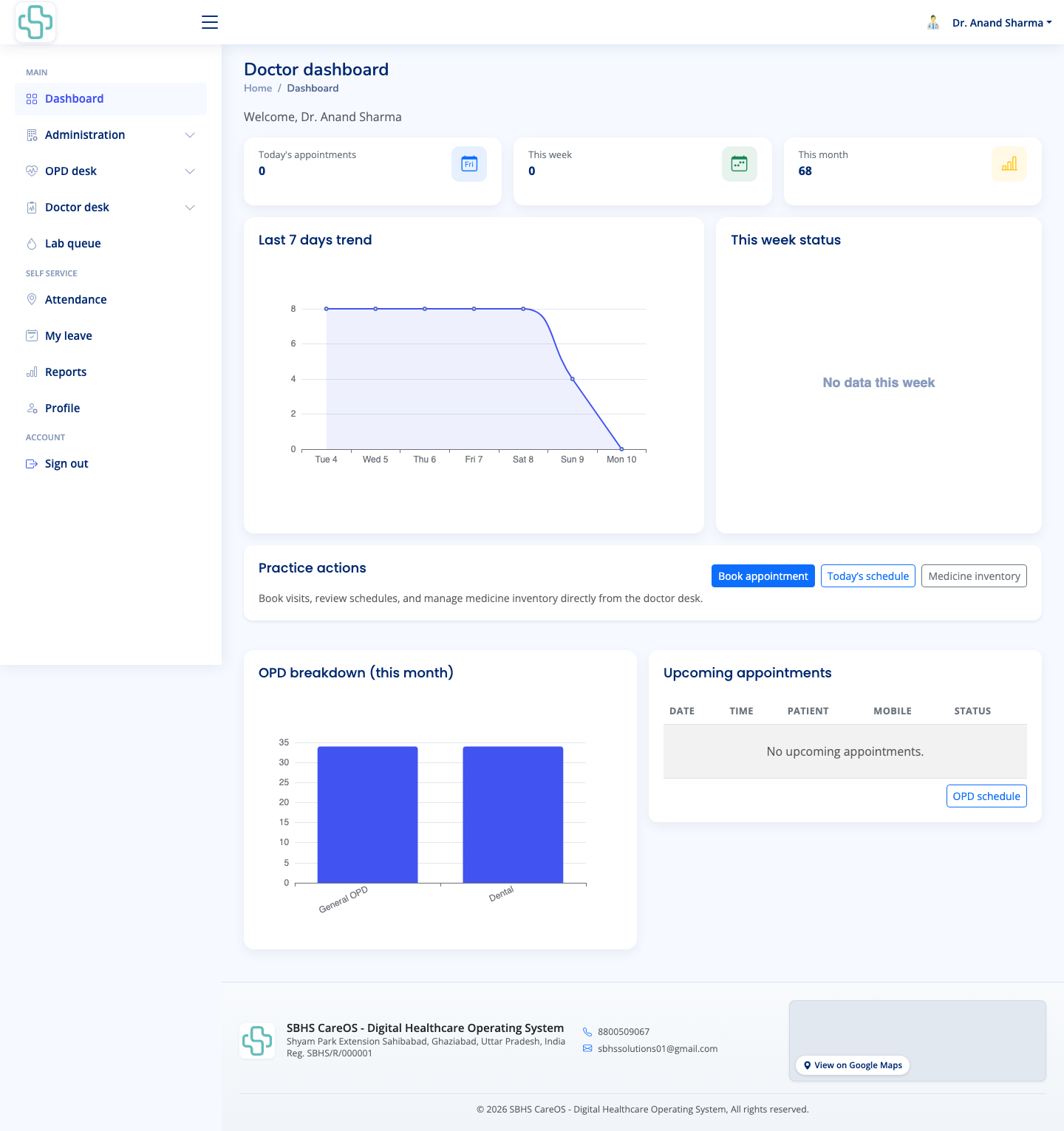Click the General OPD blue bar
The height and width of the screenshot is (1131, 1064).
[x=368, y=815]
